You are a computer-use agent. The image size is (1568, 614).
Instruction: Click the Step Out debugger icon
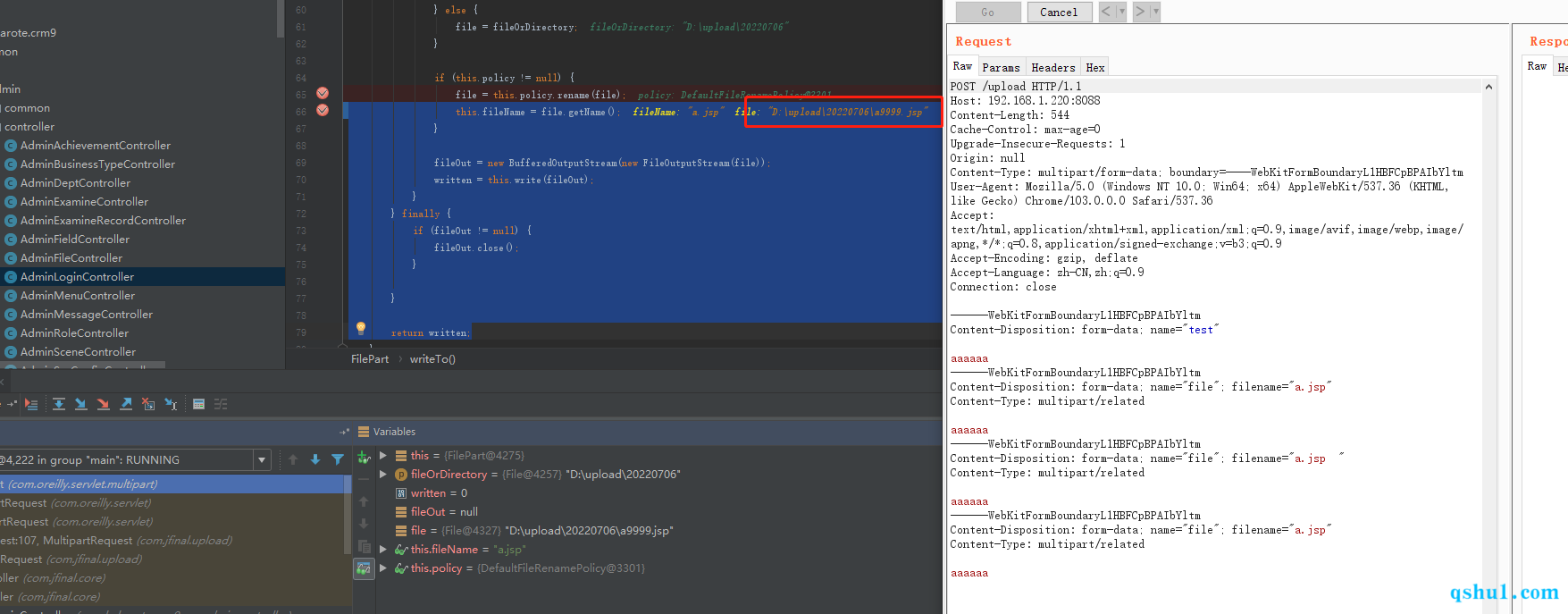(x=126, y=404)
